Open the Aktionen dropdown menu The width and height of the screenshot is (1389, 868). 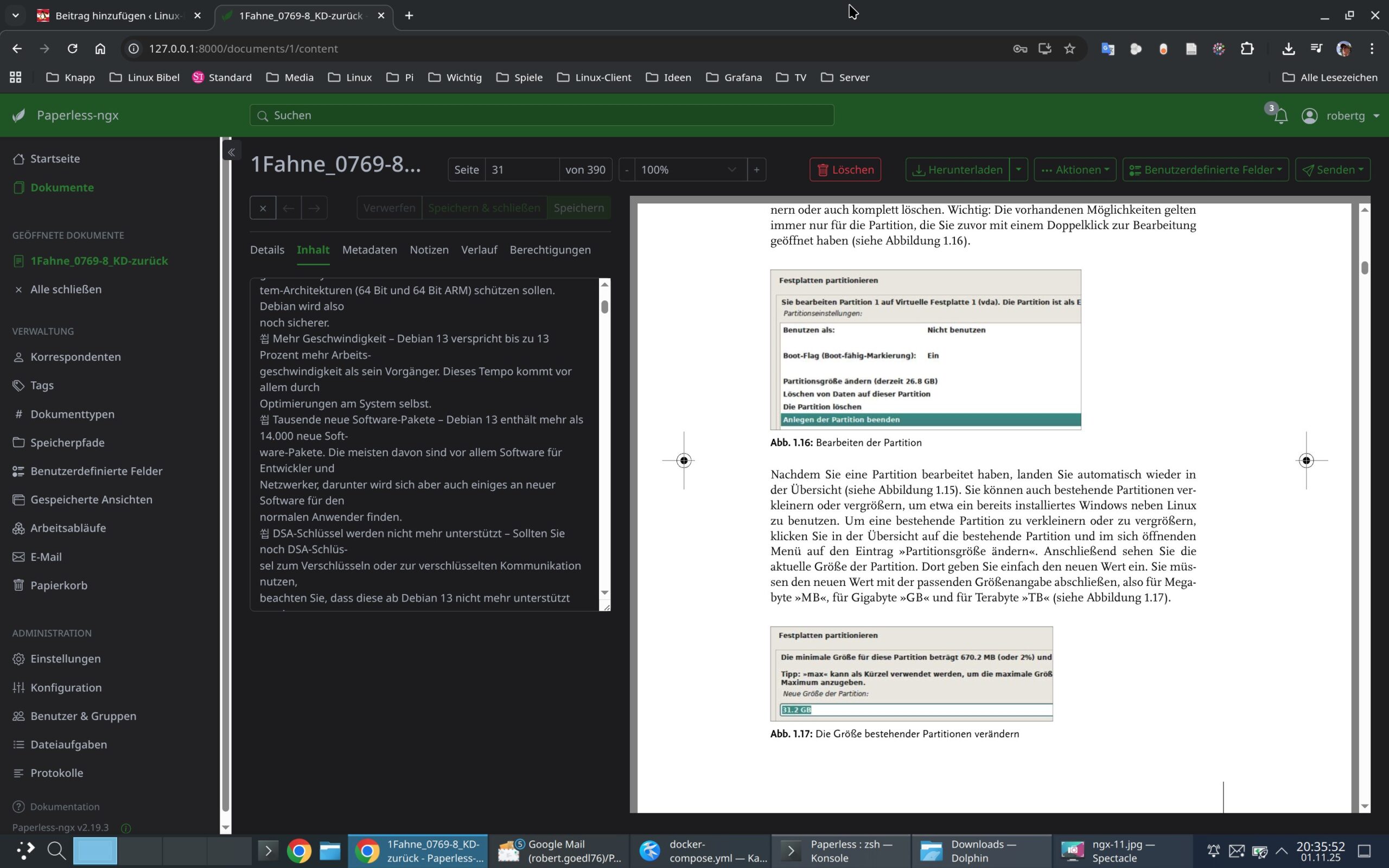pos(1074,170)
